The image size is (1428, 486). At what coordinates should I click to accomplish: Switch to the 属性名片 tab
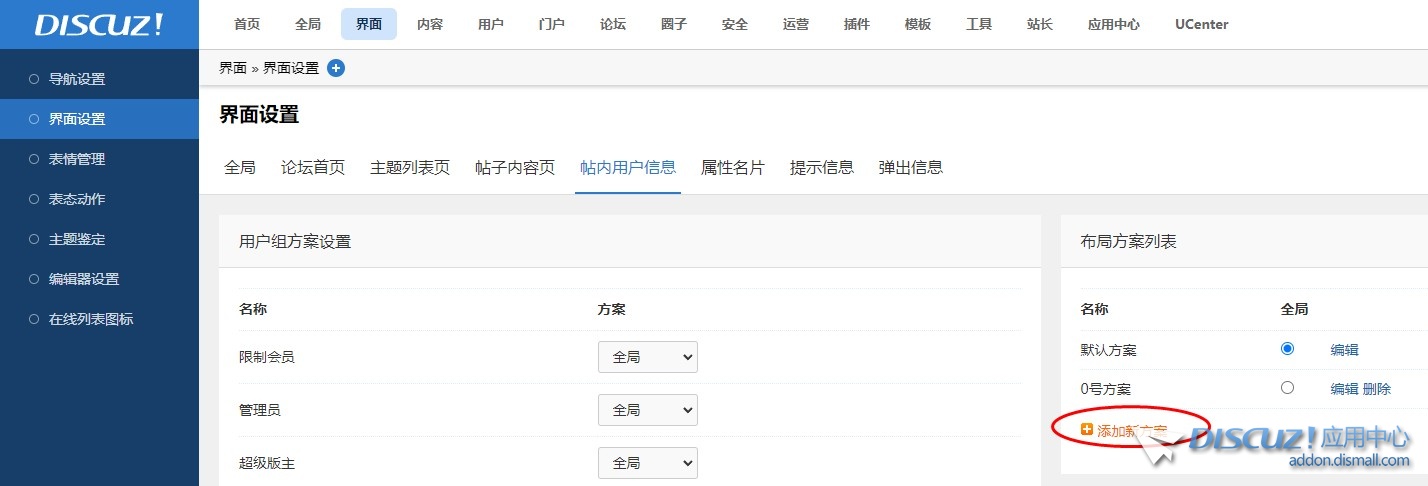pyautogui.click(x=733, y=168)
